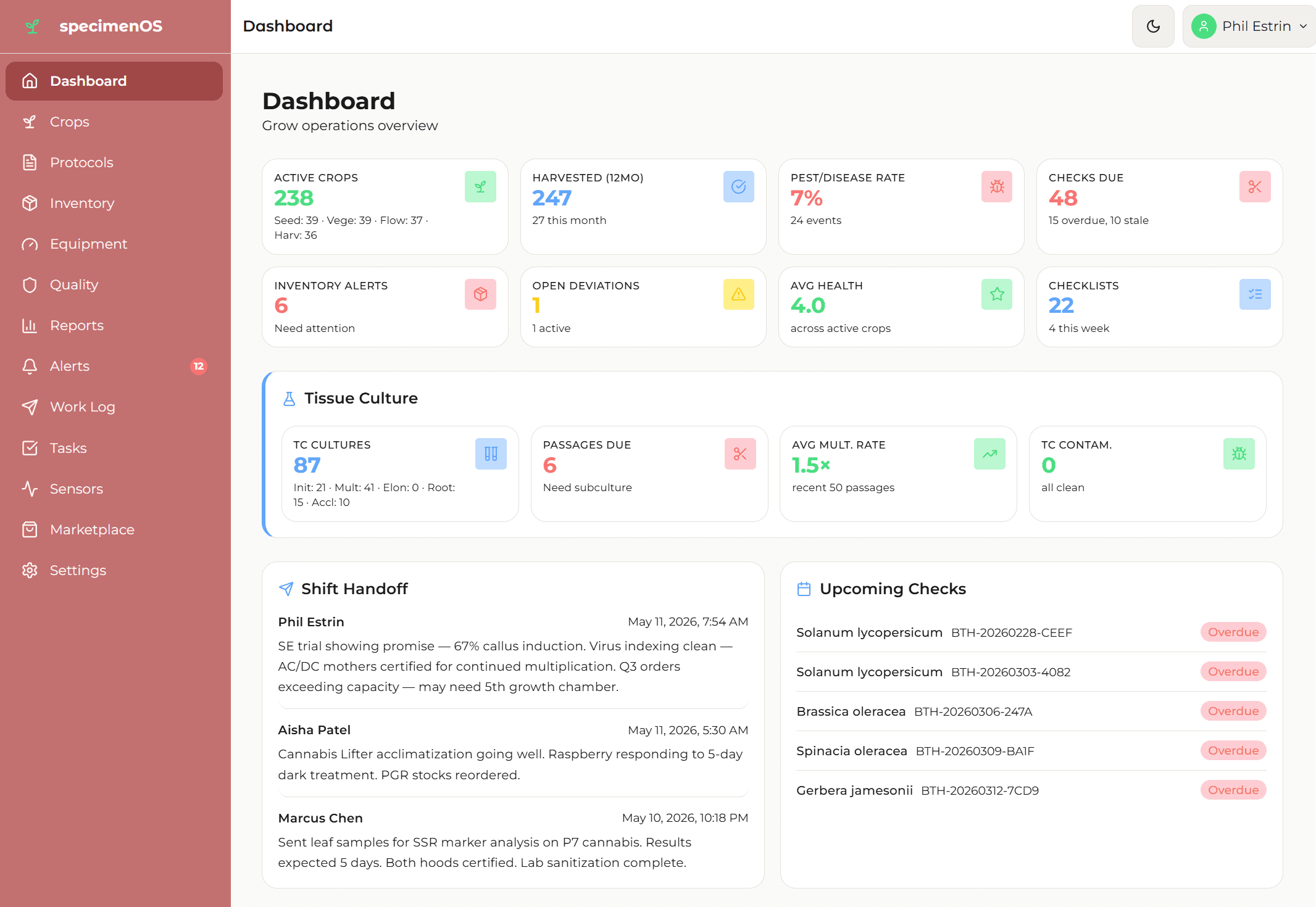Screen dimensions: 1316x907
Task: Click Overdue badge for Gerbera jamesonii
Action: pos(1233,790)
